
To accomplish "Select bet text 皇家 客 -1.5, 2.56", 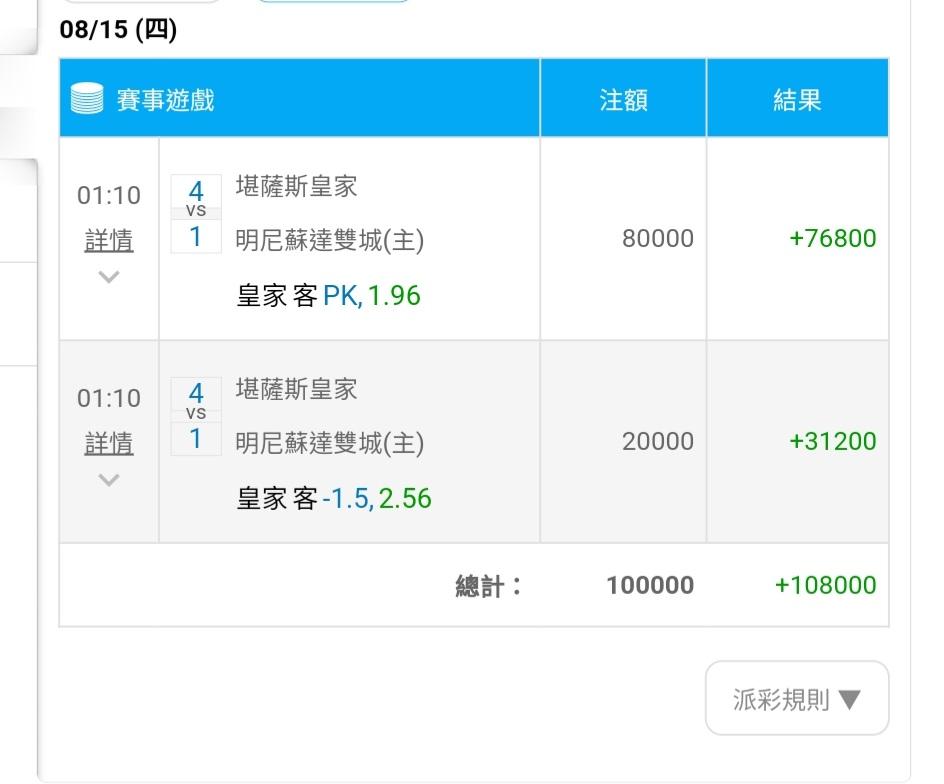I will pos(334,499).
